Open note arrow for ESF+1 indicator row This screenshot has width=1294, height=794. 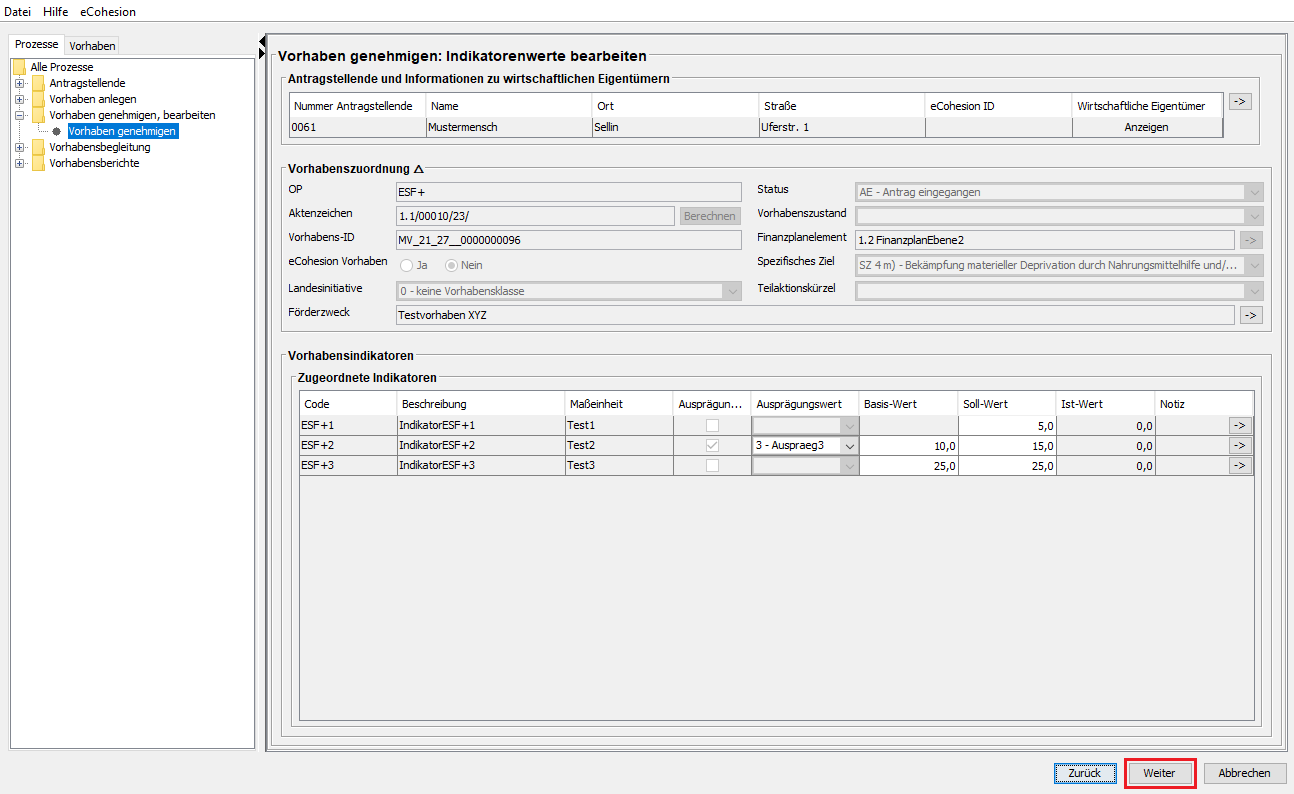1240,426
